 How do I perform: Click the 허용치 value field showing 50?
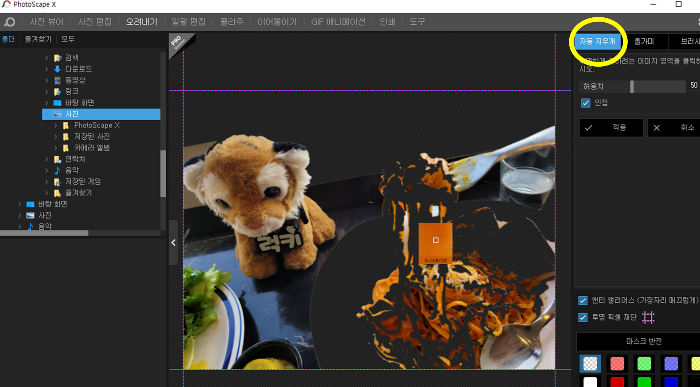[694, 85]
